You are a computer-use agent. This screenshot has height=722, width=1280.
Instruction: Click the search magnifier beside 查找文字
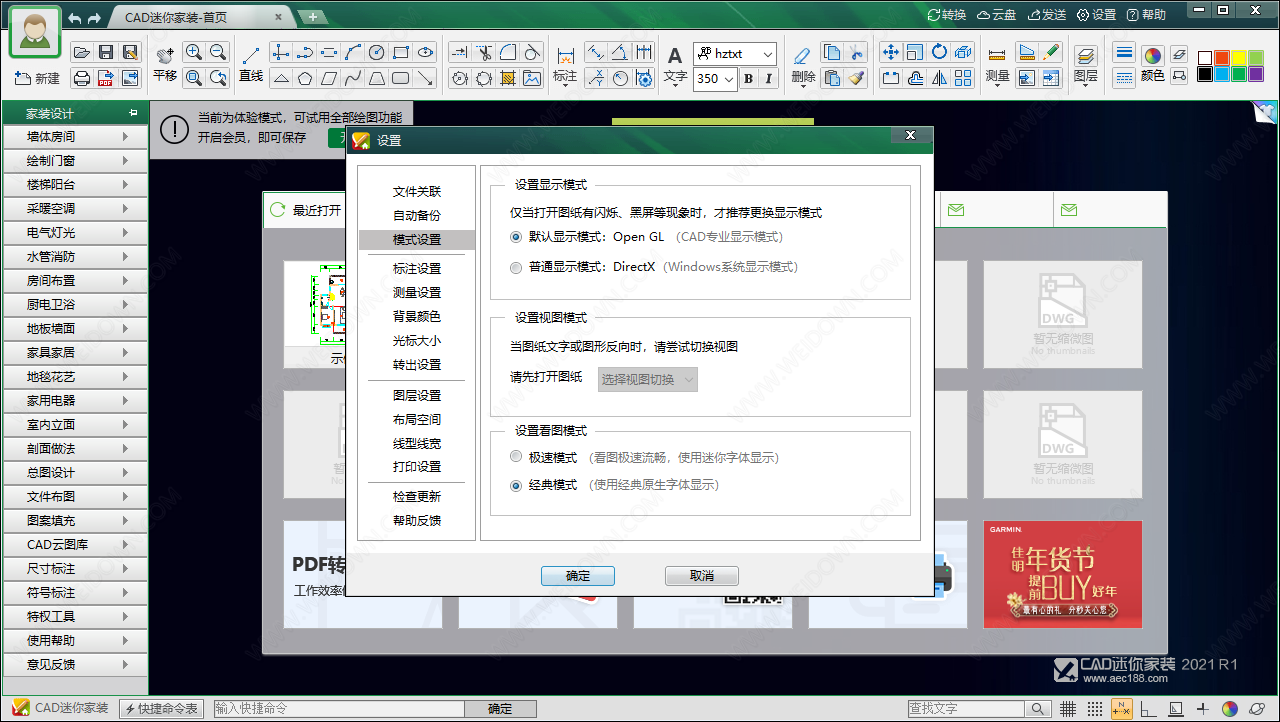tap(1040, 709)
